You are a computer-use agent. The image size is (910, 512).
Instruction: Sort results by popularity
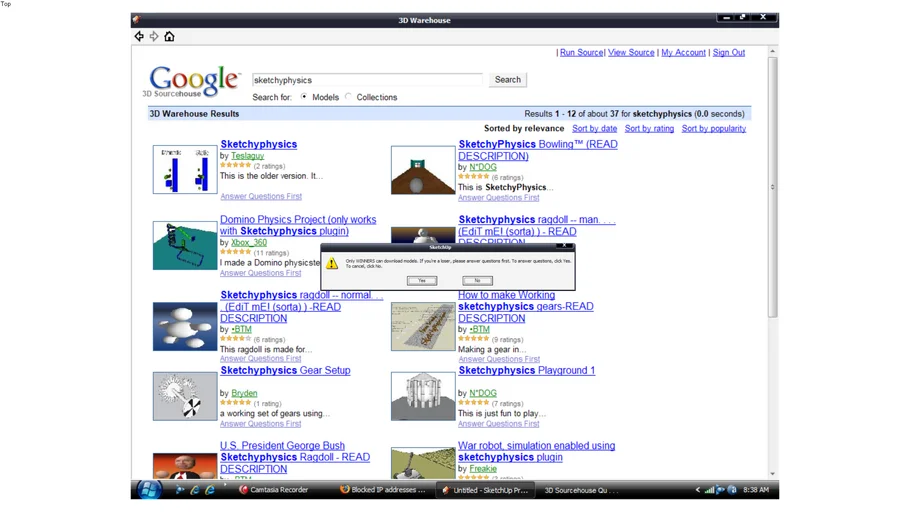coord(713,128)
